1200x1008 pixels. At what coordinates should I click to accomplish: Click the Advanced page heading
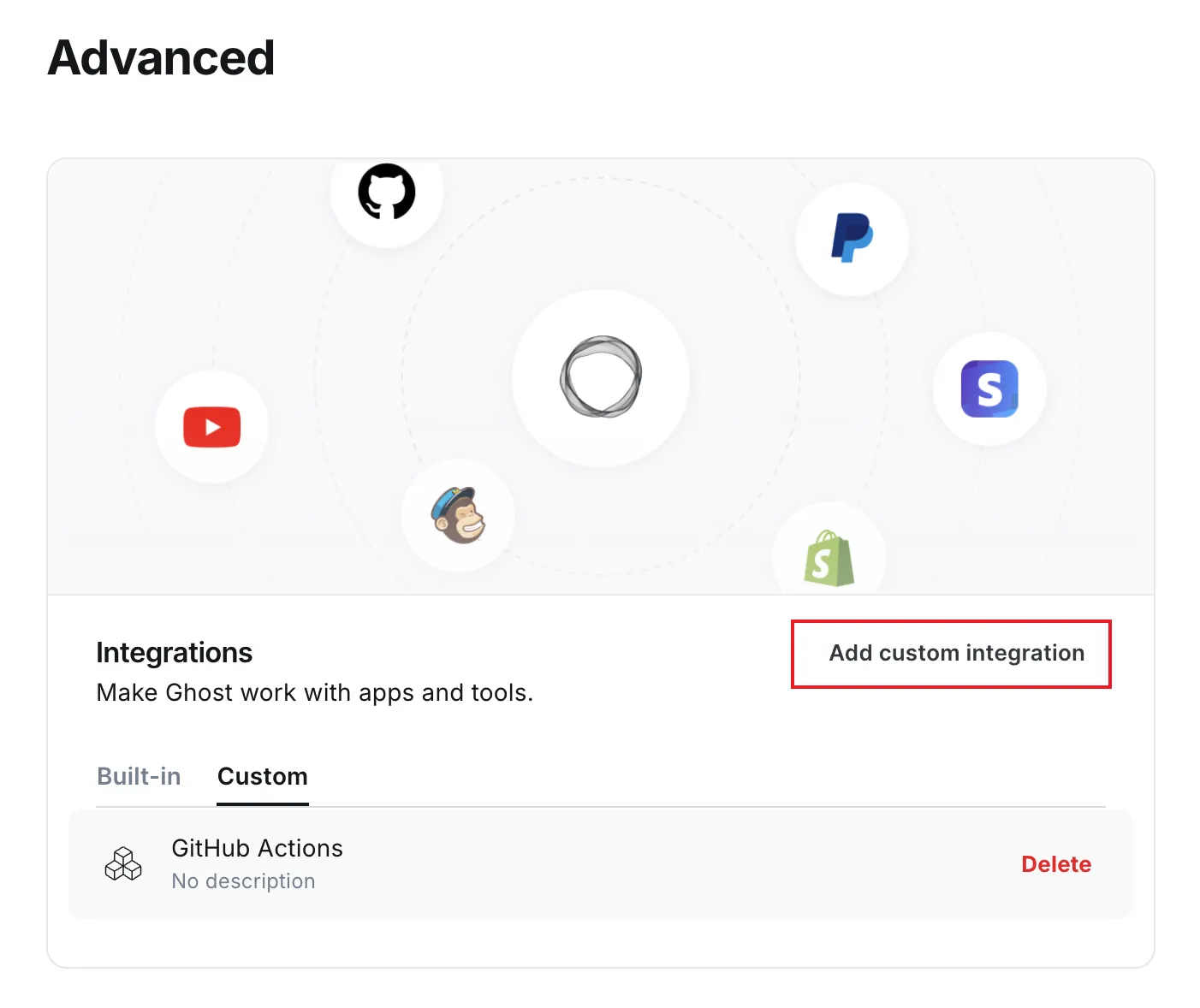(x=160, y=56)
